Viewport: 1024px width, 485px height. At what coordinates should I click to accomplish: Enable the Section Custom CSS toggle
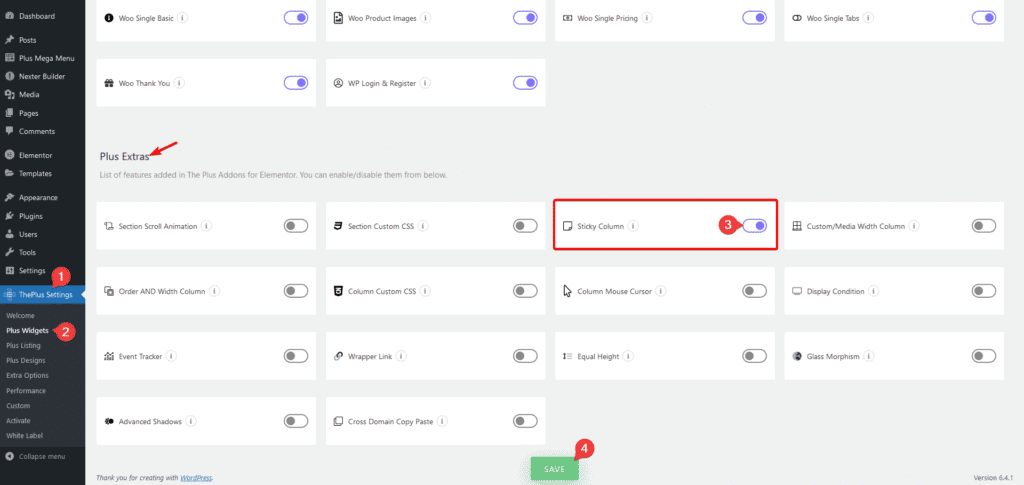(x=525, y=226)
